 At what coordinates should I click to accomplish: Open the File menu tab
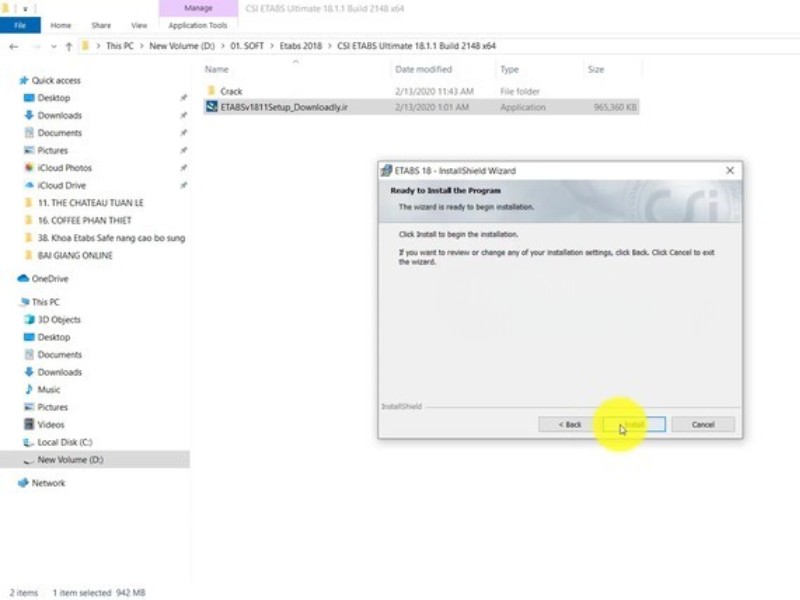[20, 25]
